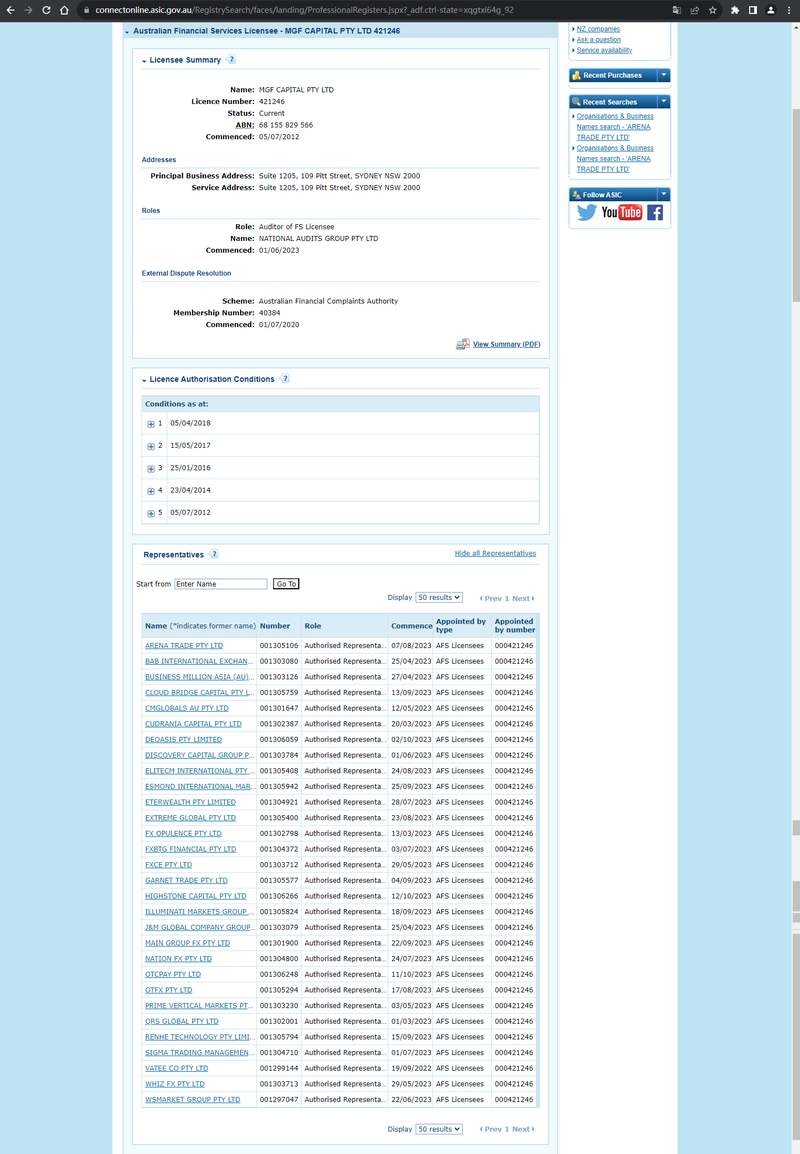Reload the page with the refresh icon
This screenshot has width=800, height=1154.
[46, 10]
